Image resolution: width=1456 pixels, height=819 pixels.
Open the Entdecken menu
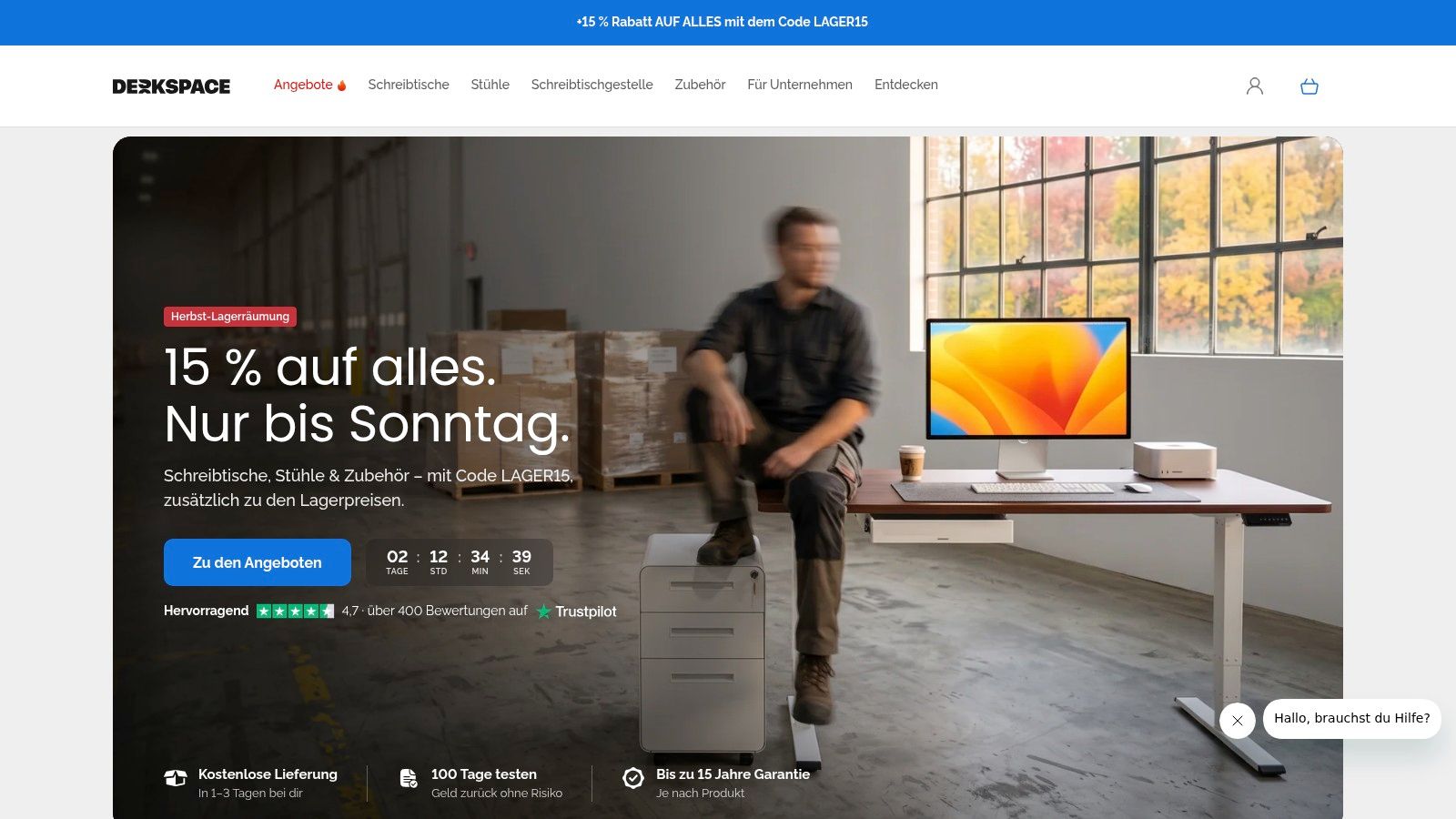[x=906, y=85]
